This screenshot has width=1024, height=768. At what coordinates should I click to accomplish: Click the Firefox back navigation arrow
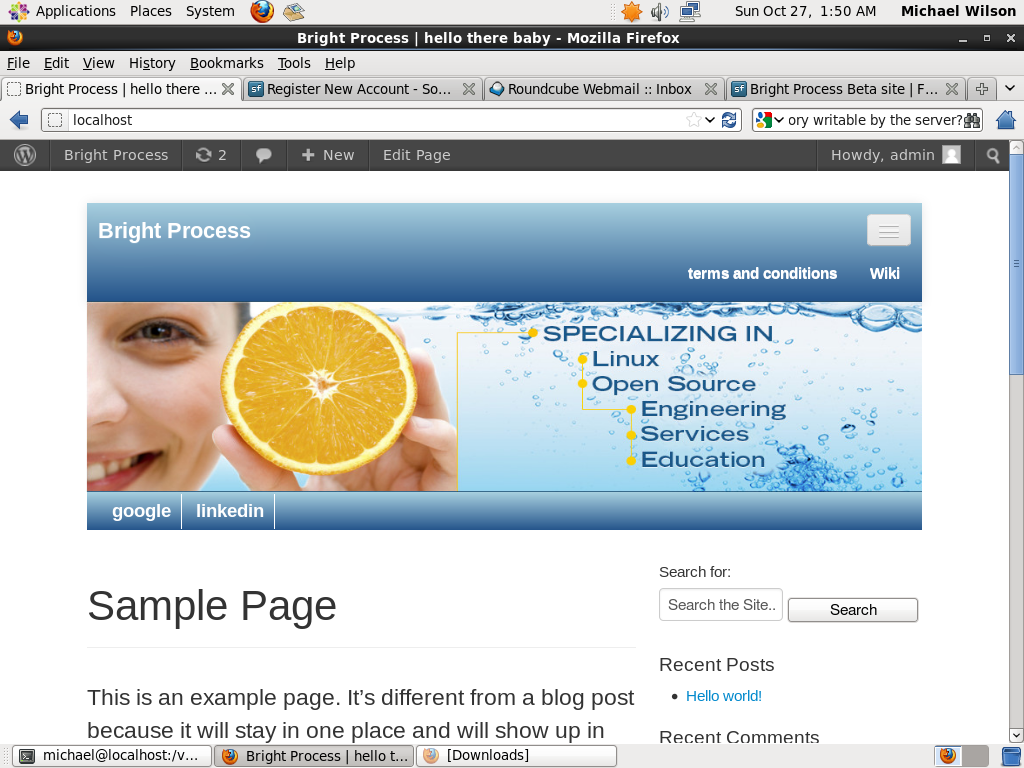click(18, 119)
